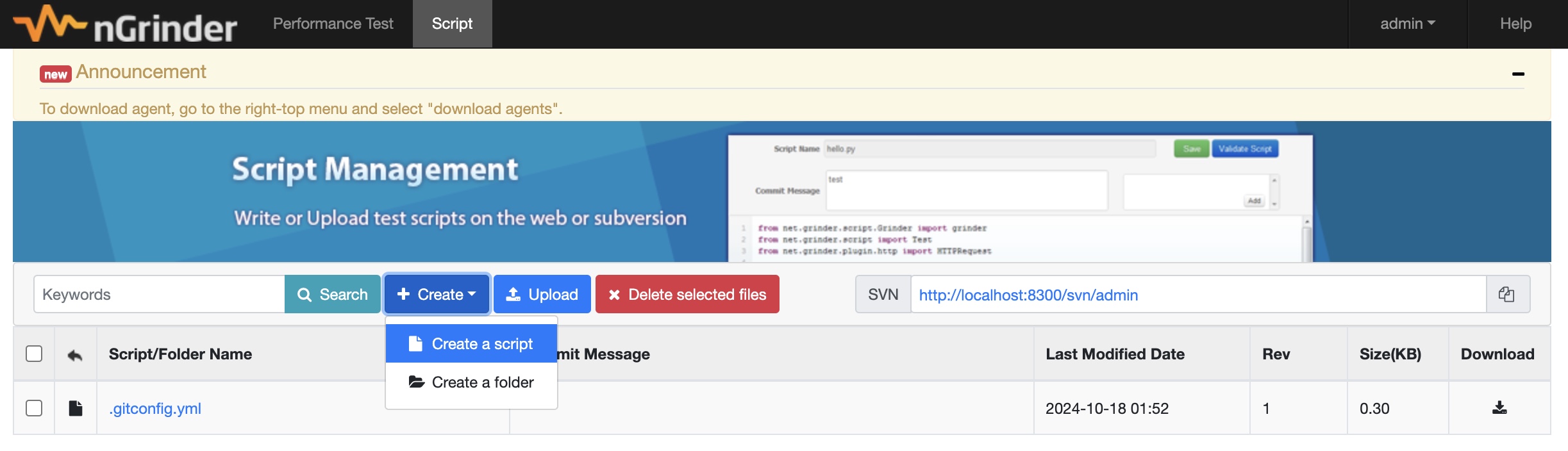Open the .gitconfig.yml script link
This screenshot has width=1568, height=451.
(155, 408)
